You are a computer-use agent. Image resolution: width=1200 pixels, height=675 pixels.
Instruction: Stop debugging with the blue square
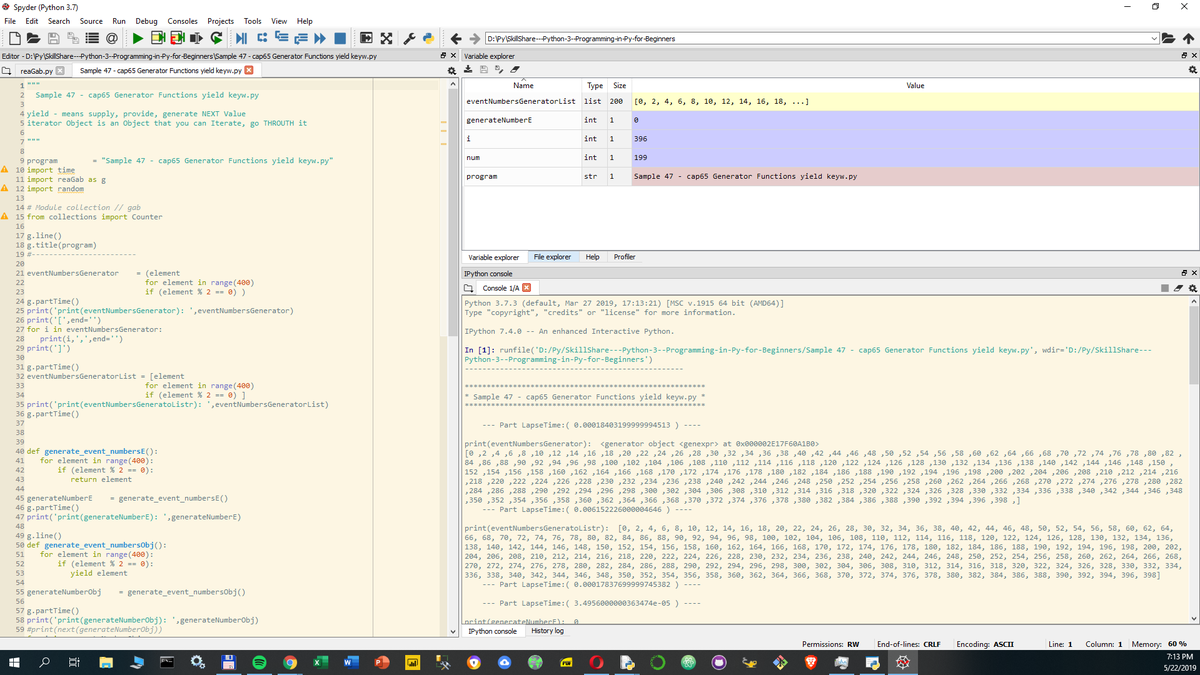[x=340, y=38]
